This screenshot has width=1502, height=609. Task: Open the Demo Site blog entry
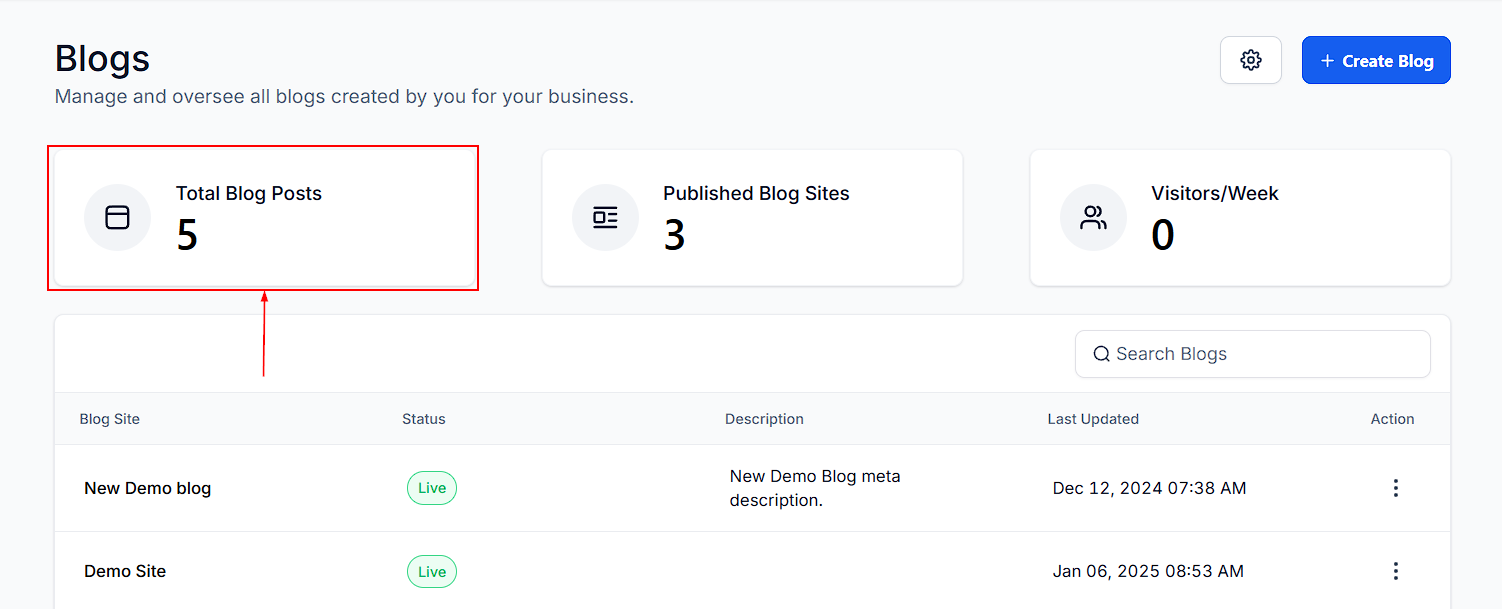click(x=125, y=571)
